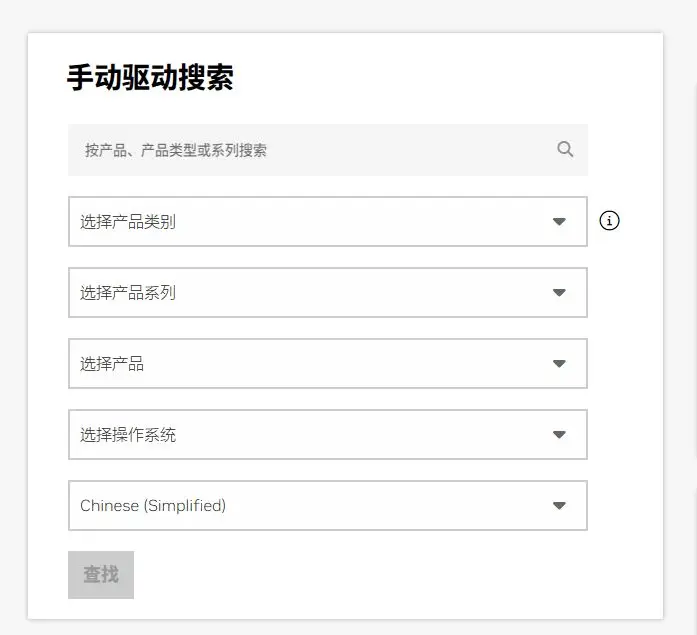The width and height of the screenshot is (697, 635).
Task: Expand the 选择操作系统 dropdown arrow
Action: click(x=559, y=434)
